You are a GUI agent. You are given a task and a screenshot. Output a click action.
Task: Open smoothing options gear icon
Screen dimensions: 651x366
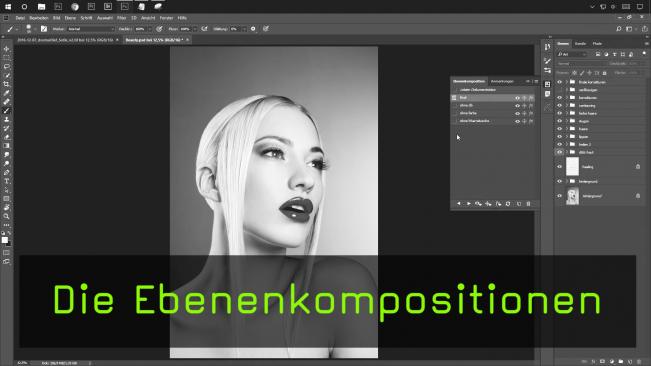[253, 29]
